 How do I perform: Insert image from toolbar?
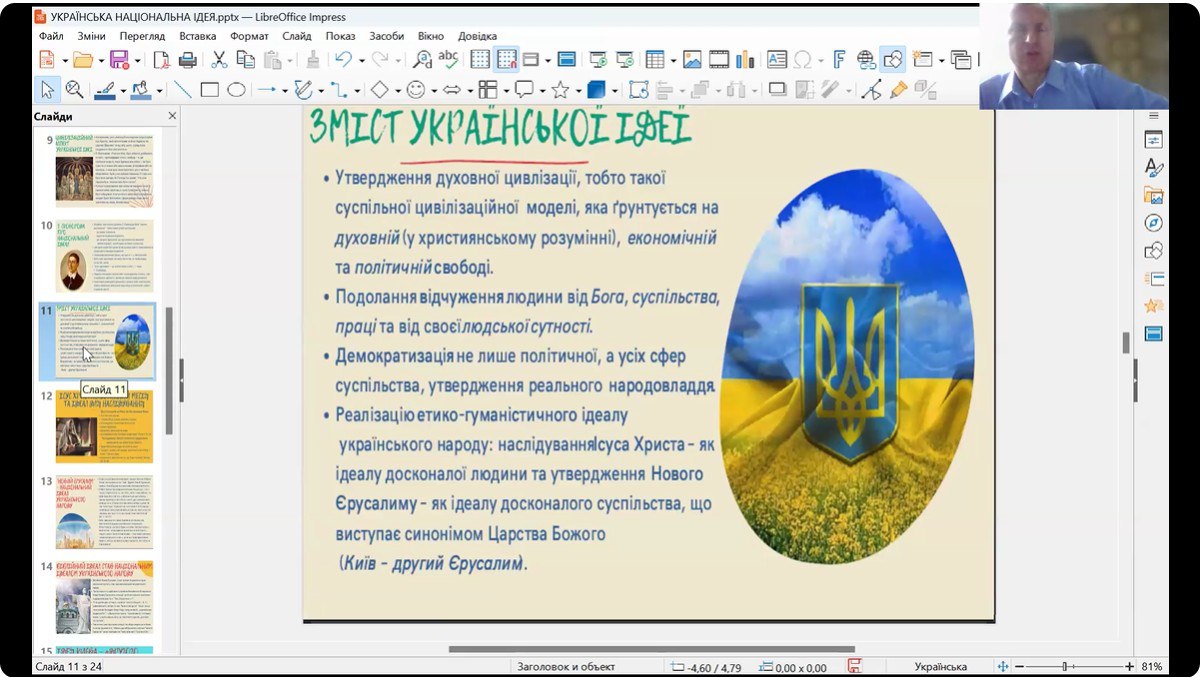pos(692,60)
